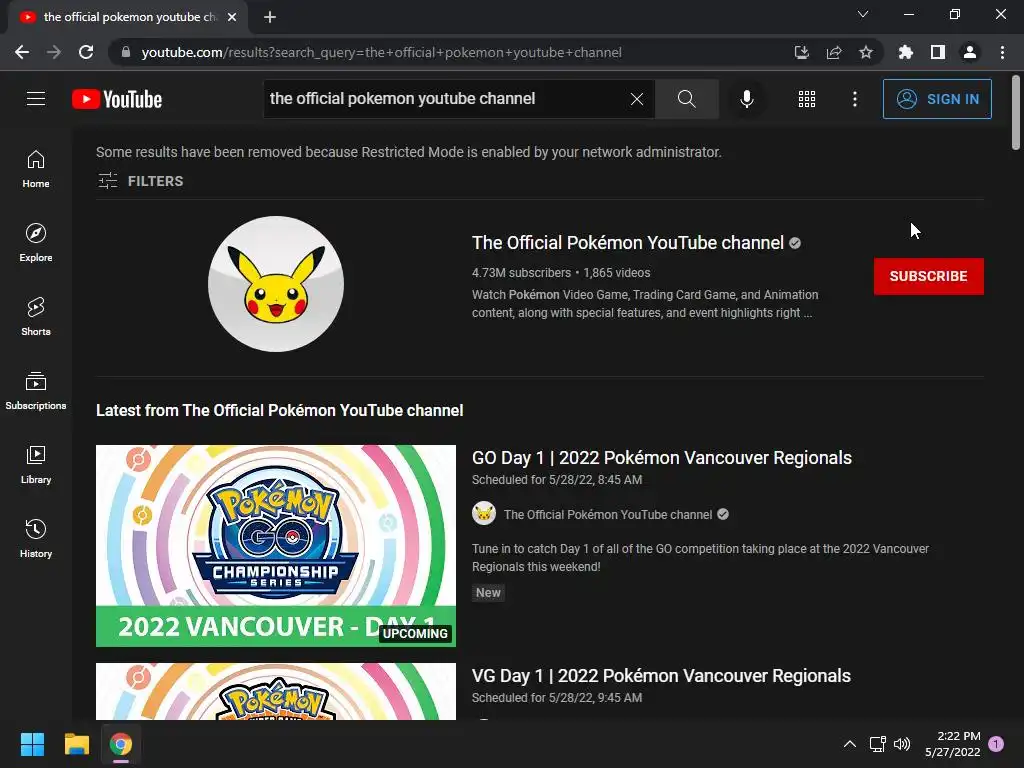The width and height of the screenshot is (1024, 768).
Task: Start voice search with the microphone
Action: 746,99
